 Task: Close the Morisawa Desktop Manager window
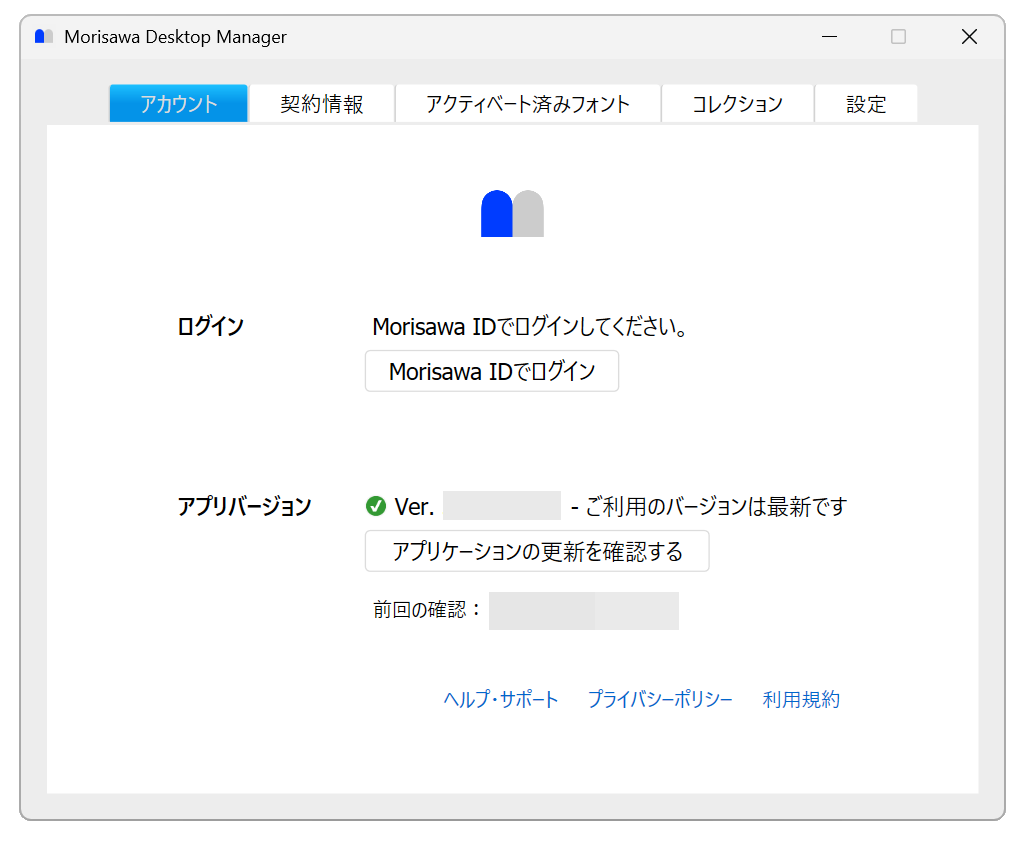point(969,36)
